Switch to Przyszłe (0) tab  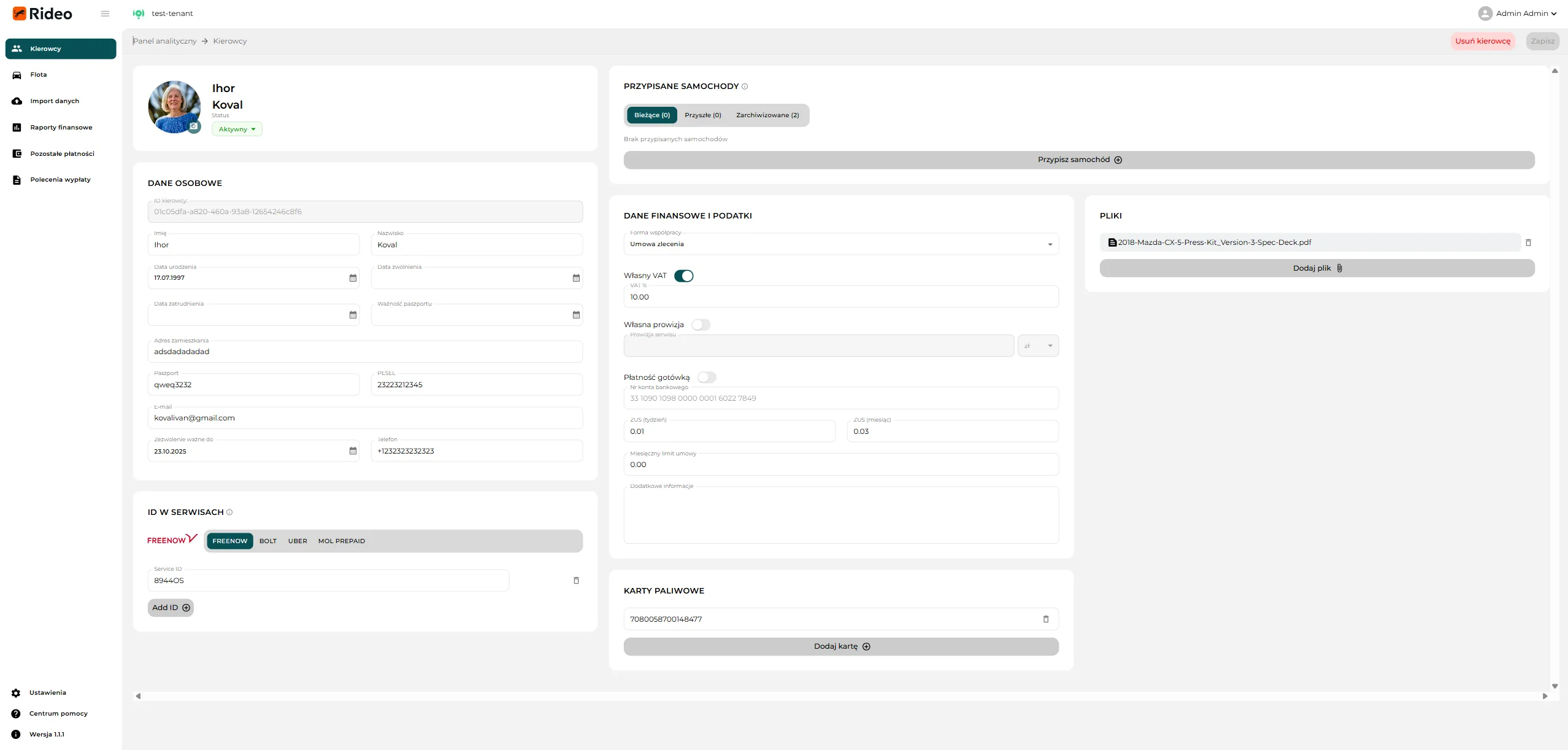703,115
